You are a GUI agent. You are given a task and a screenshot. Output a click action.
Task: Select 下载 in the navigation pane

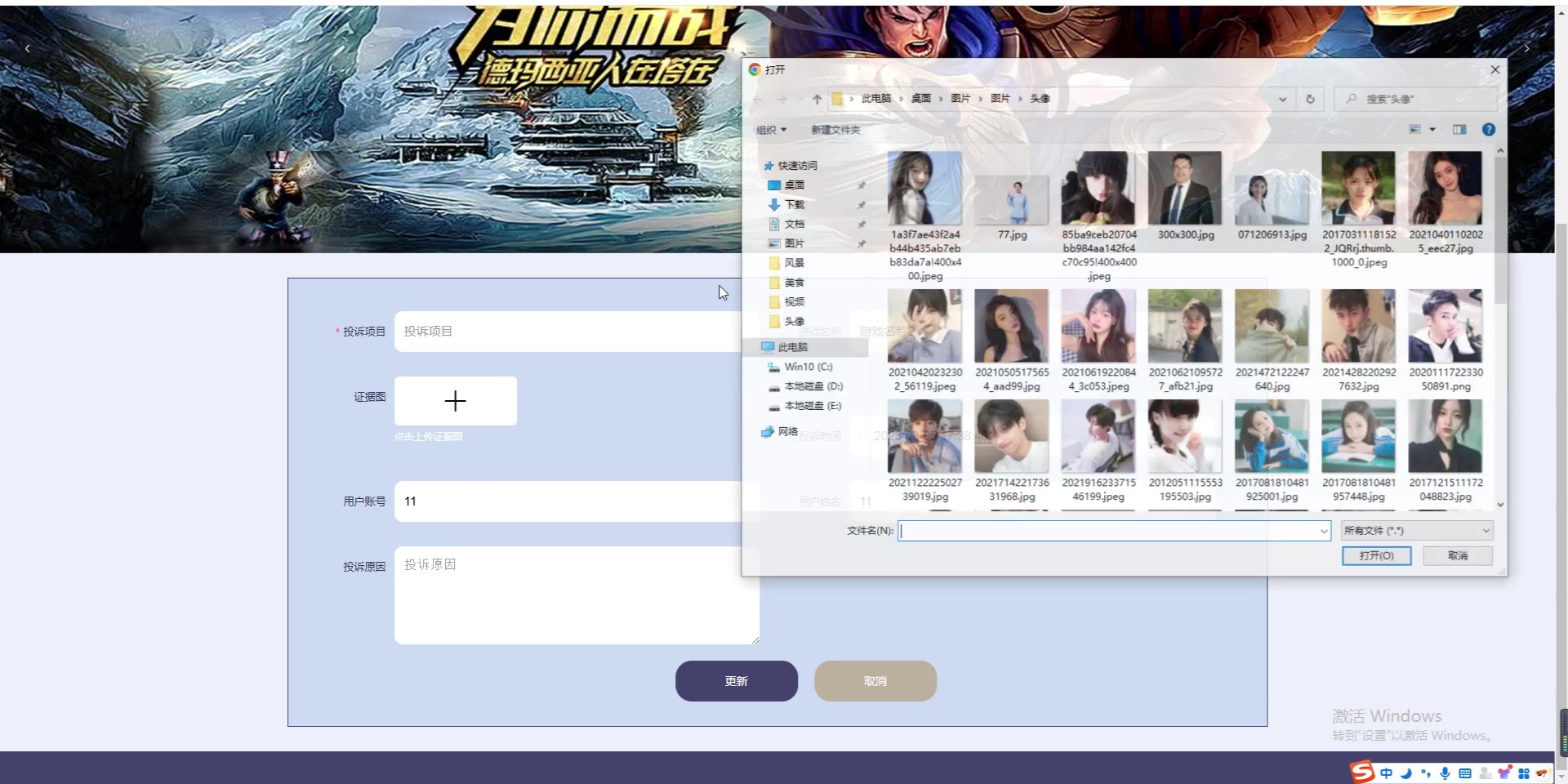click(795, 205)
